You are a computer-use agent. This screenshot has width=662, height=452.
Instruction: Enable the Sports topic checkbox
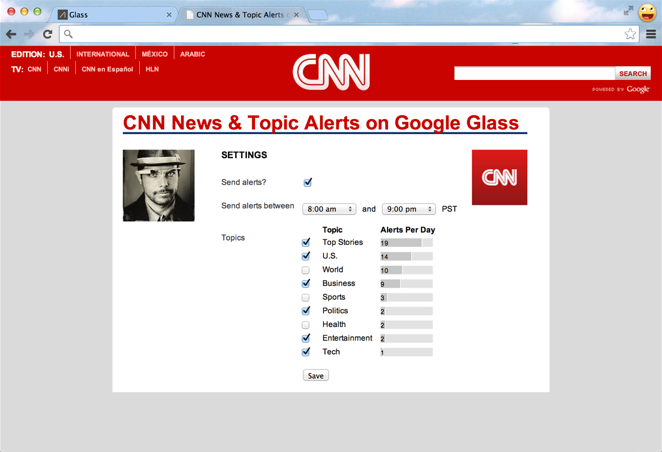tap(306, 297)
